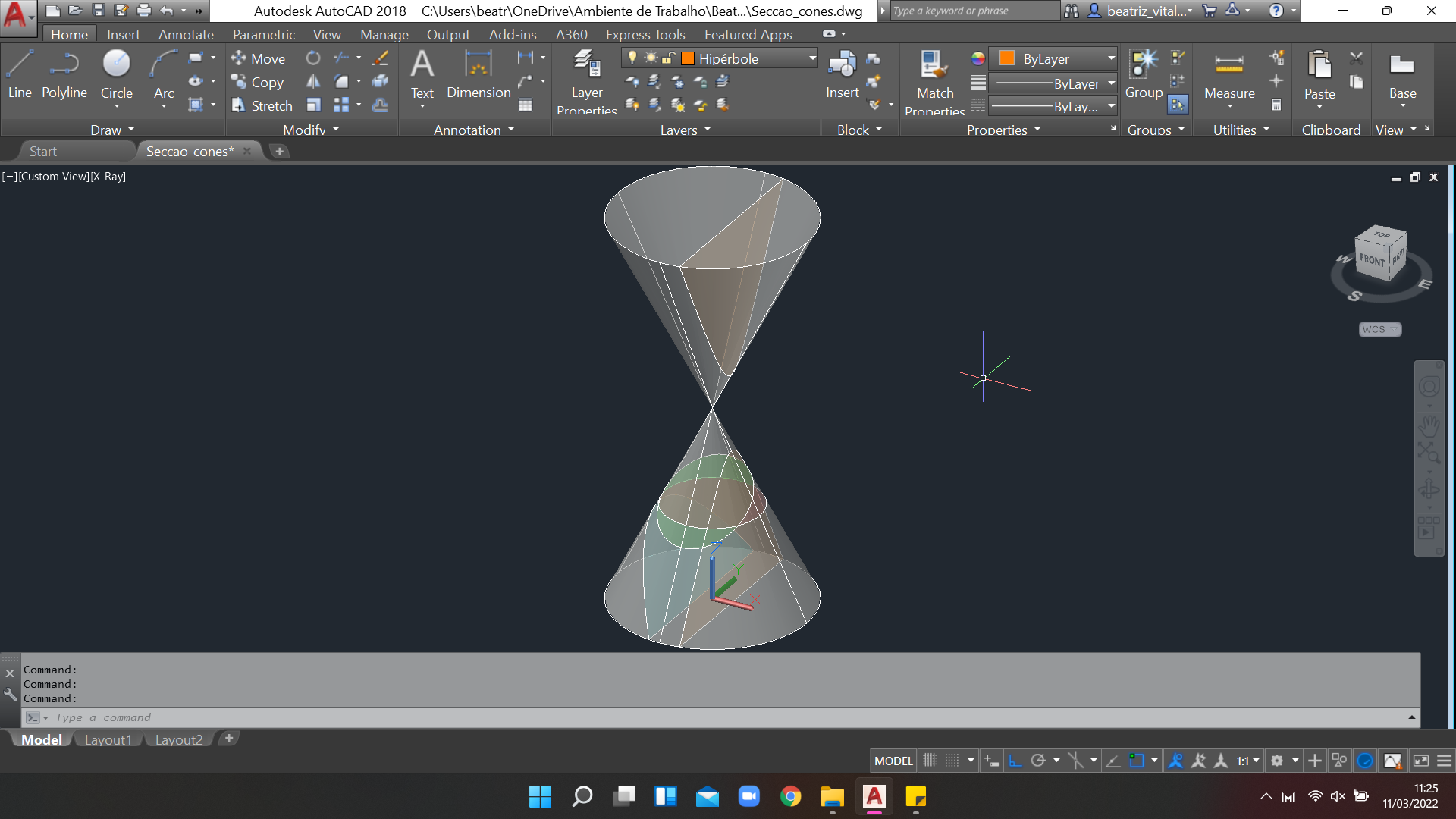Image resolution: width=1456 pixels, height=819 pixels.
Task: Toggle group selection on/off in Groups panel
Action: (1178, 105)
